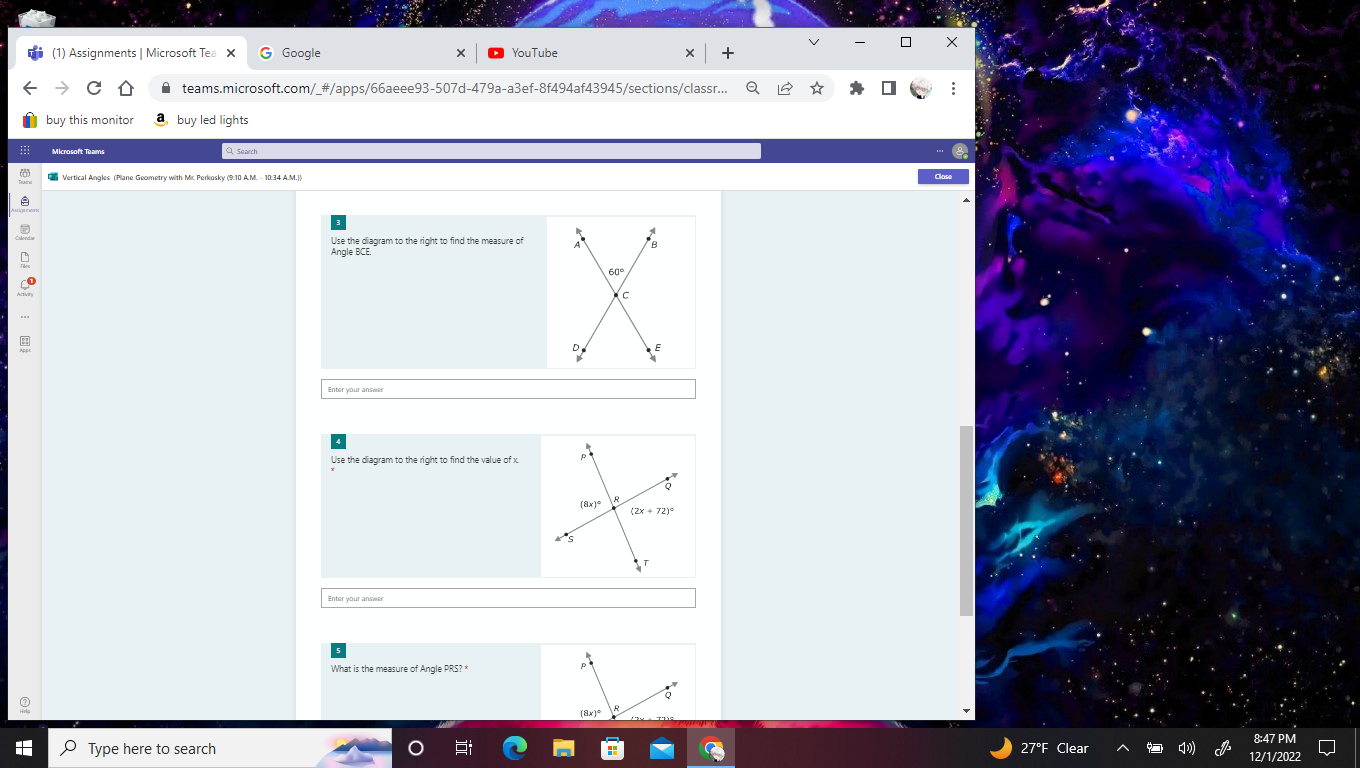Select the Teams icon in the sidebar
This screenshot has width=1360, height=768.
click(24, 176)
